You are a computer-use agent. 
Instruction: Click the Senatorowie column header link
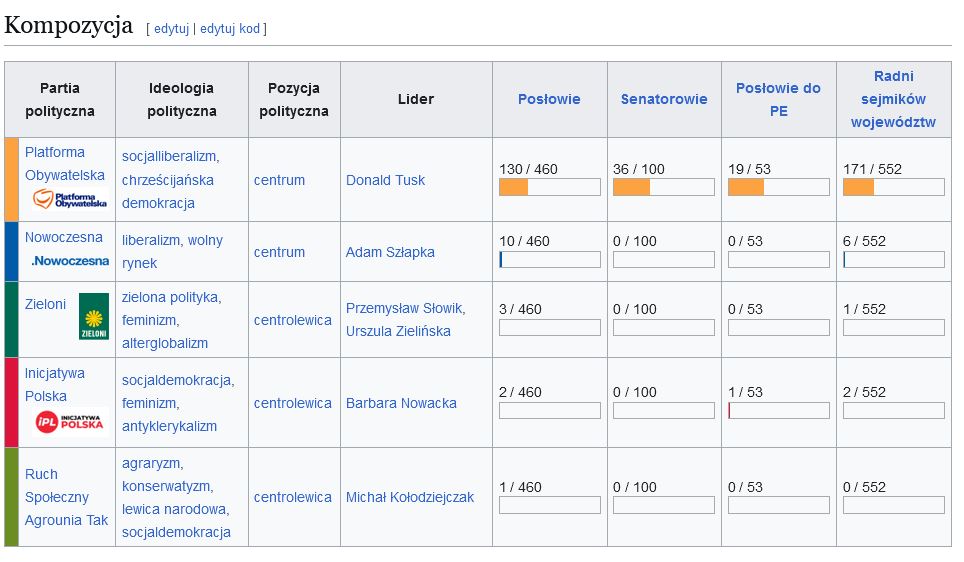pos(664,99)
